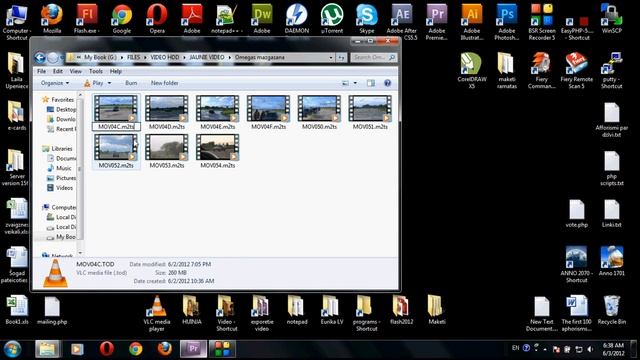Click the Burn toolbar button

(x=131, y=83)
